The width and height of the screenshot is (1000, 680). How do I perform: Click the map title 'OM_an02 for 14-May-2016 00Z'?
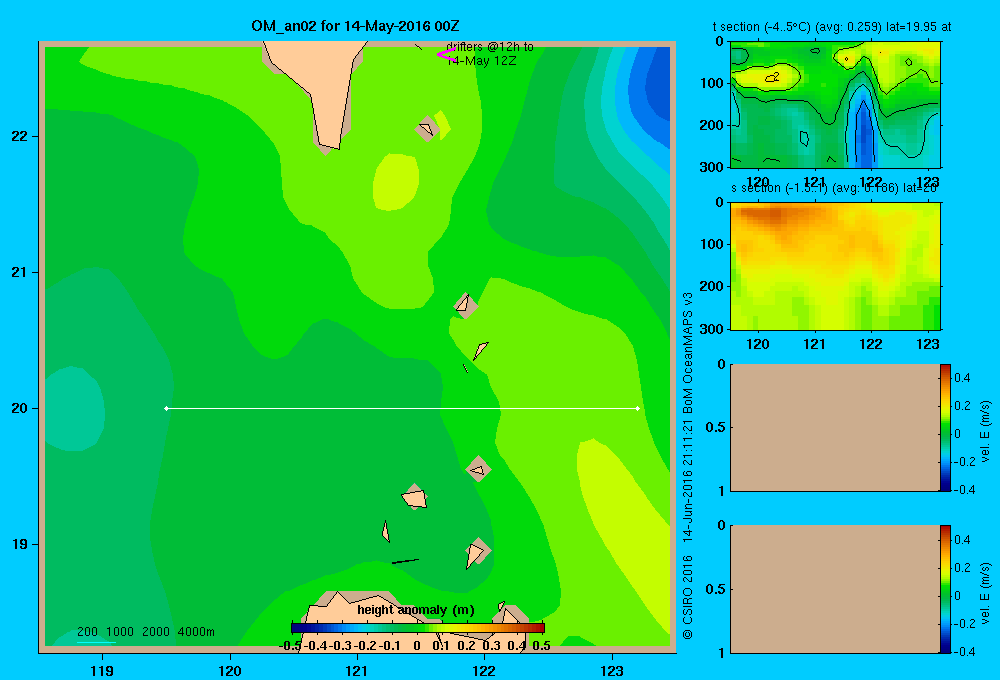(355, 26)
